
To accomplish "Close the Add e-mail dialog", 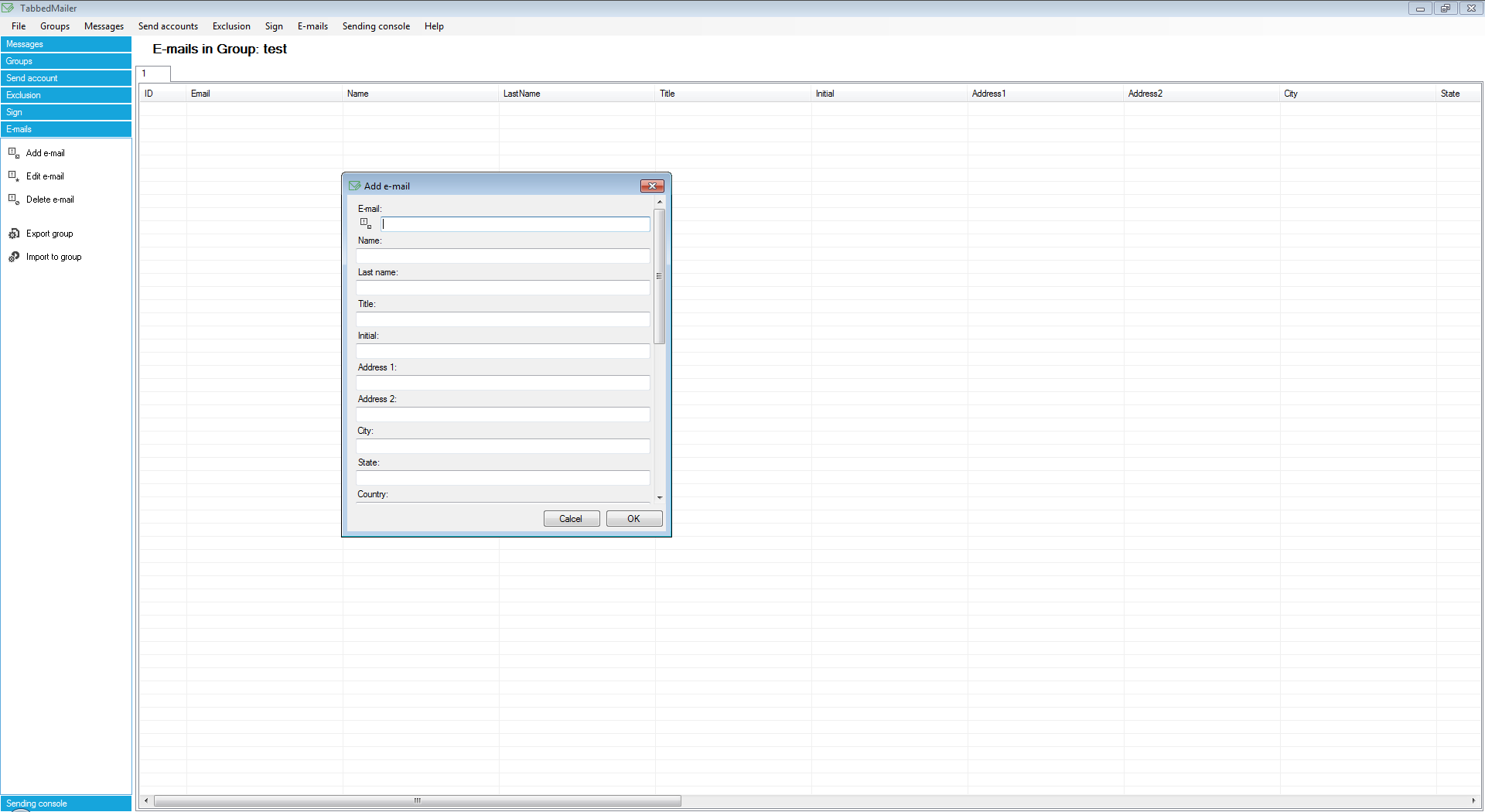I will [x=652, y=186].
